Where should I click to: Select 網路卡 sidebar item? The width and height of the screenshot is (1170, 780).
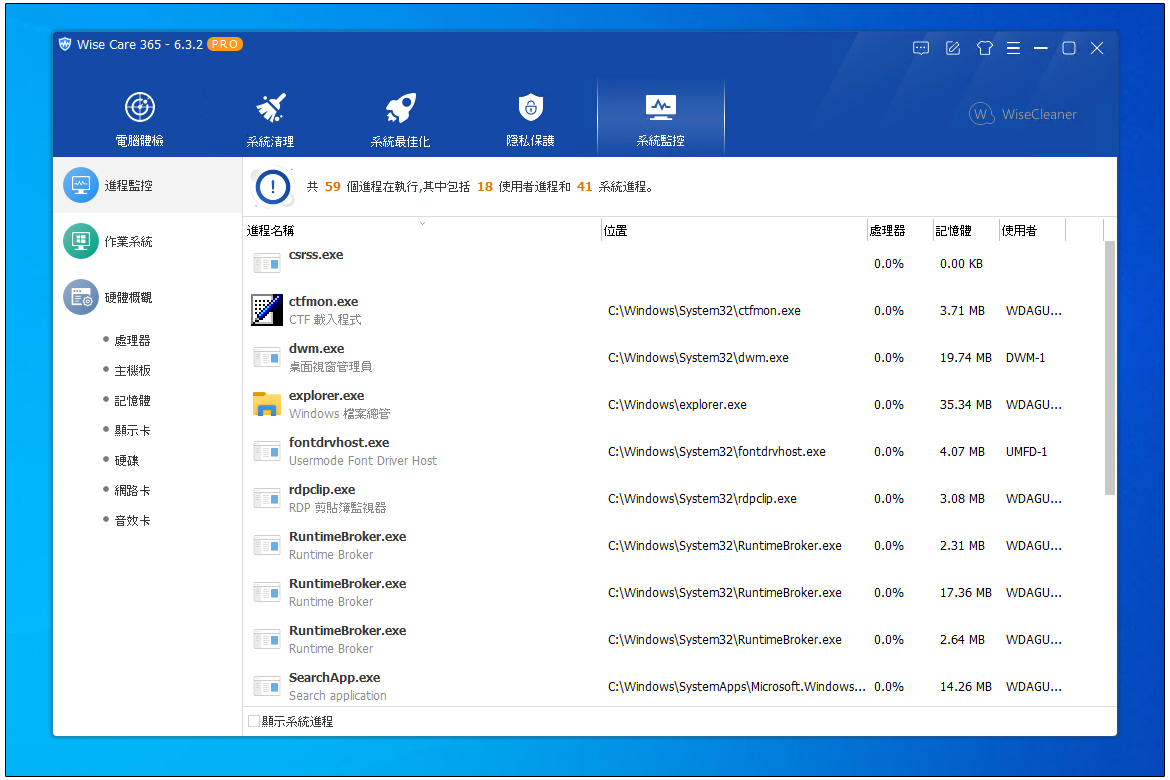pyautogui.click(x=132, y=490)
